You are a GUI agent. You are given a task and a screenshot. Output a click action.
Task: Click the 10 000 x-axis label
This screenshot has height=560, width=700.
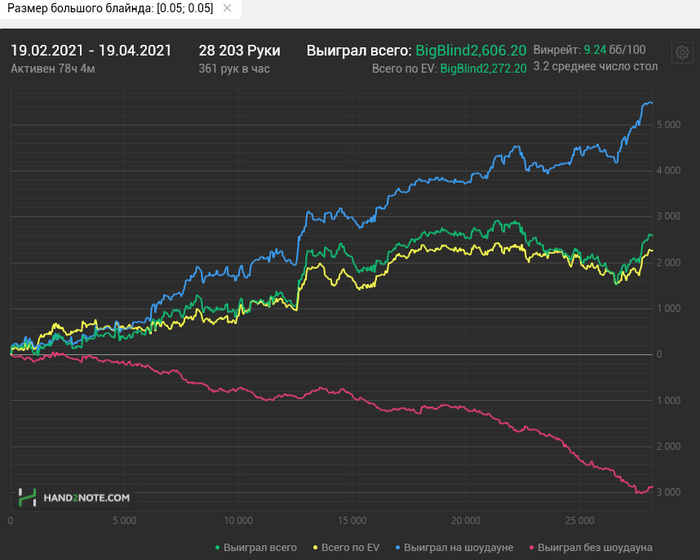click(238, 521)
